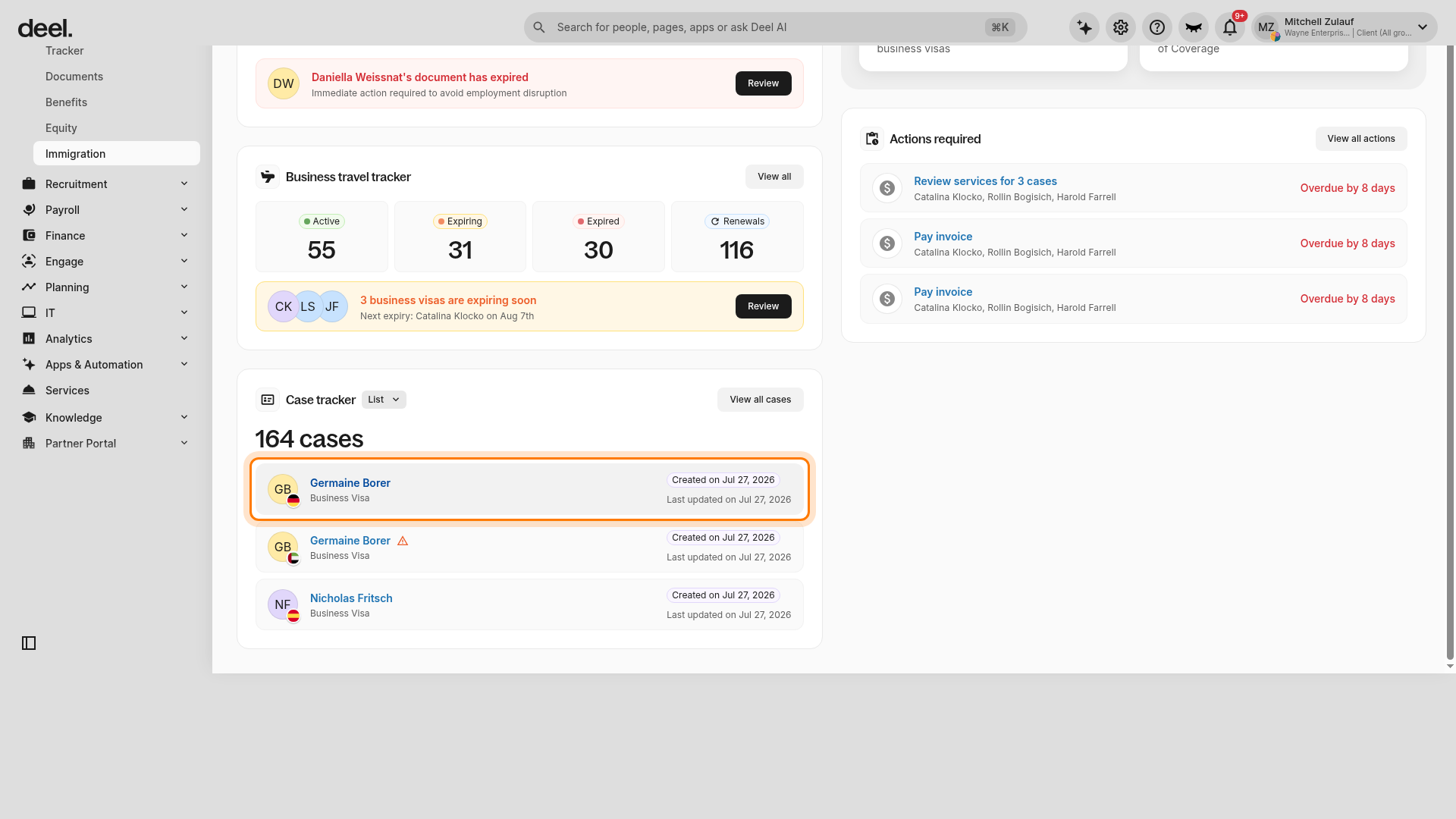
Task: Click the Apps & Automation sparkle icon
Action: 29,364
